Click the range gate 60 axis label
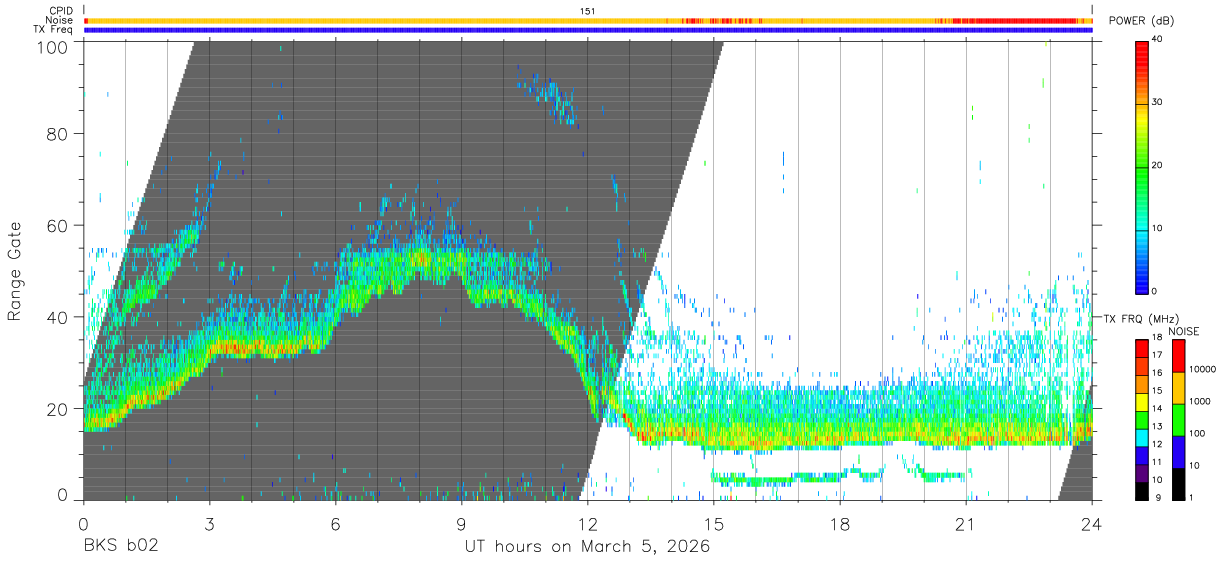 coord(59,225)
